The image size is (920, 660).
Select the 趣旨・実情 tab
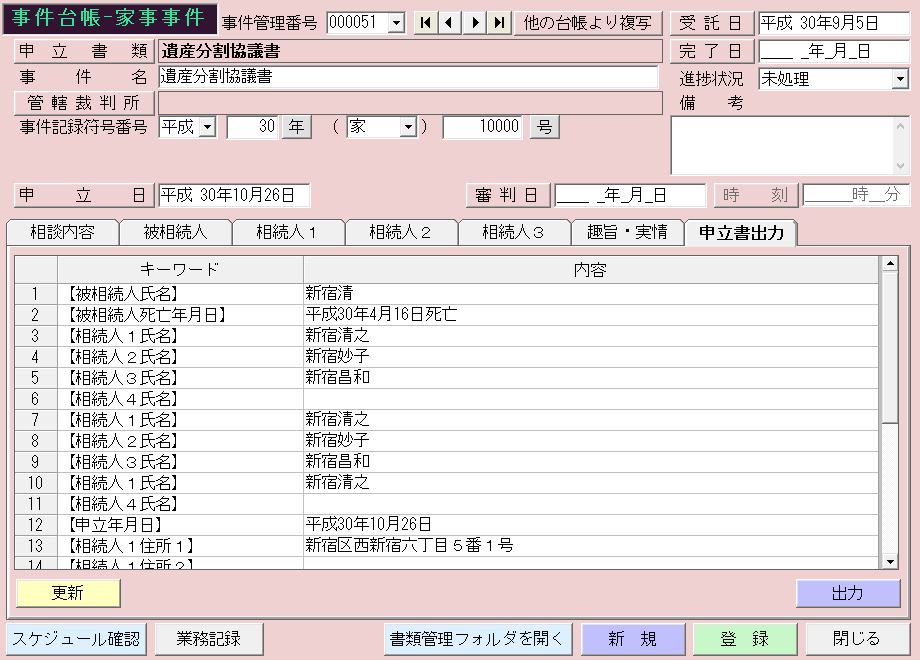coord(627,233)
